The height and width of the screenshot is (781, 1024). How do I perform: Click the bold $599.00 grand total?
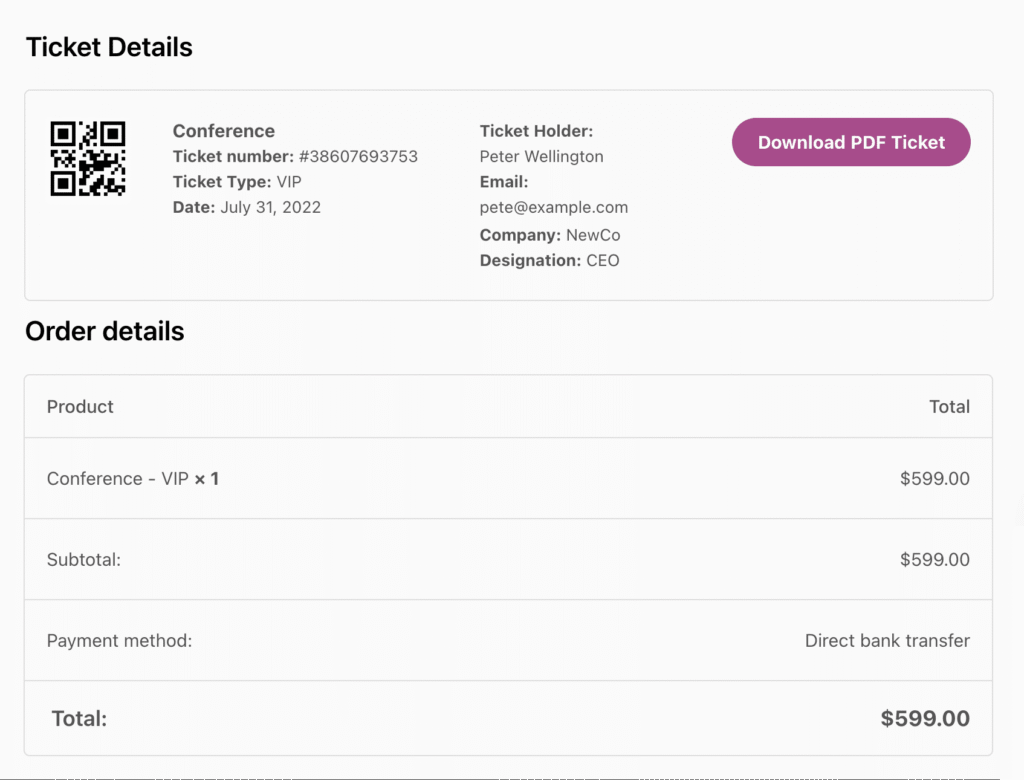coord(925,718)
